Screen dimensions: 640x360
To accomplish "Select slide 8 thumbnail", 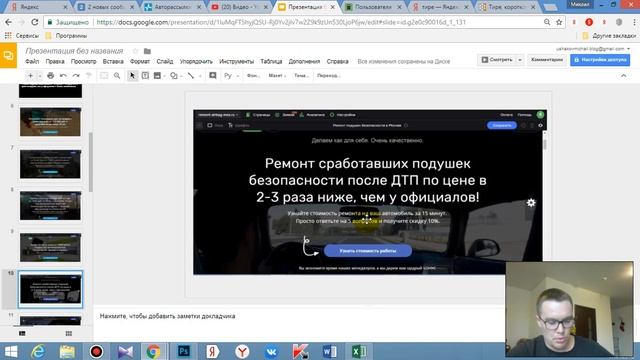I will [50, 206].
